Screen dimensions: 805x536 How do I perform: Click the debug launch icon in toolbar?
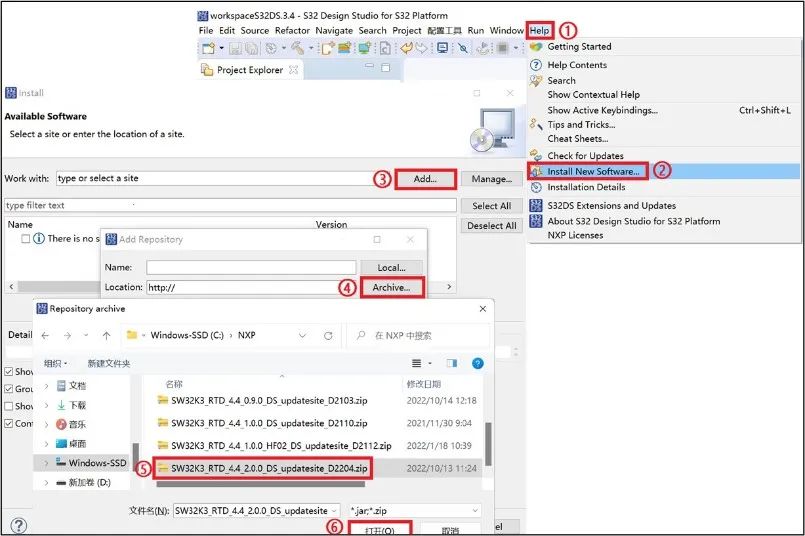pos(483,48)
